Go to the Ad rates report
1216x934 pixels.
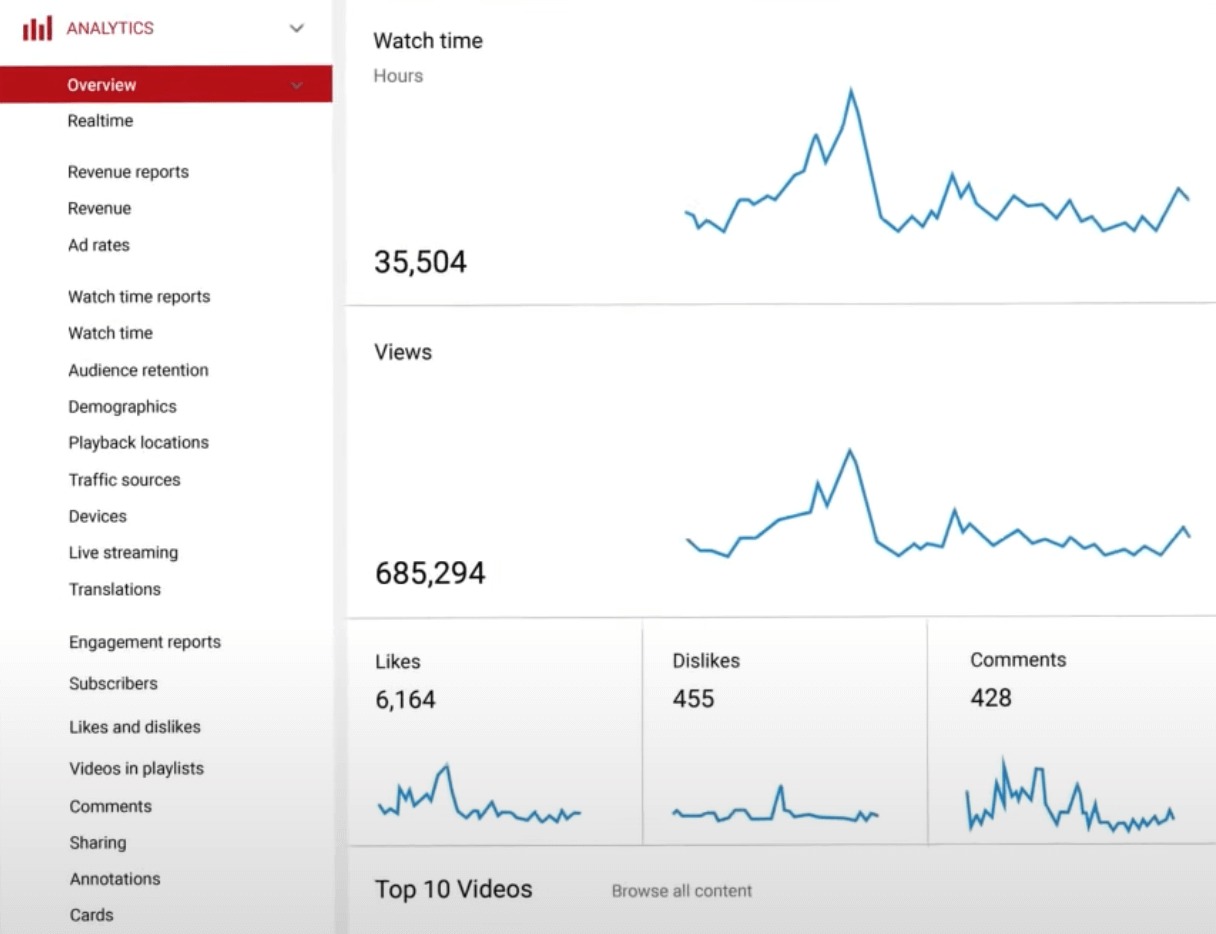(x=98, y=245)
